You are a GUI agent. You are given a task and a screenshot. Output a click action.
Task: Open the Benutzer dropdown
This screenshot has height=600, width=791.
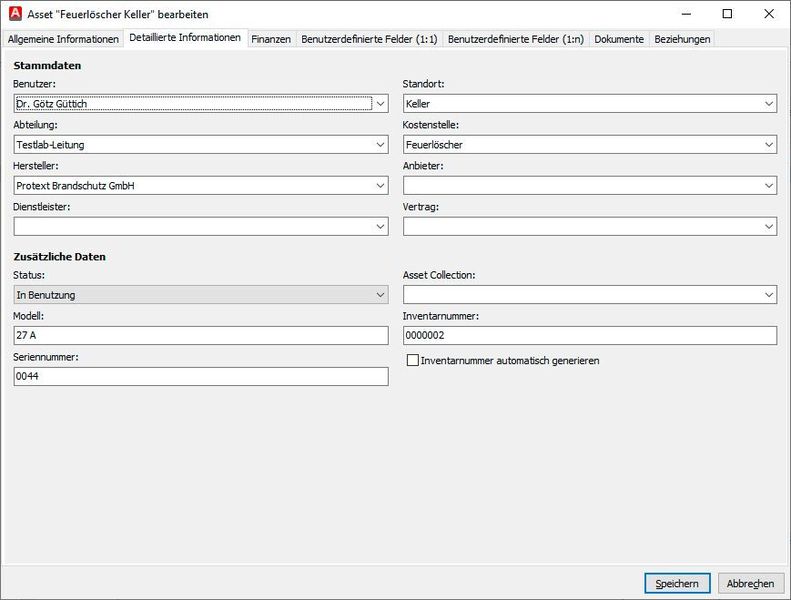coord(380,103)
